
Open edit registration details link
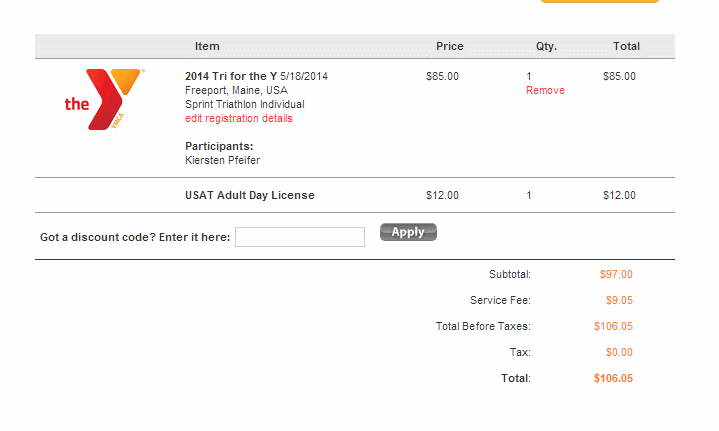239,118
